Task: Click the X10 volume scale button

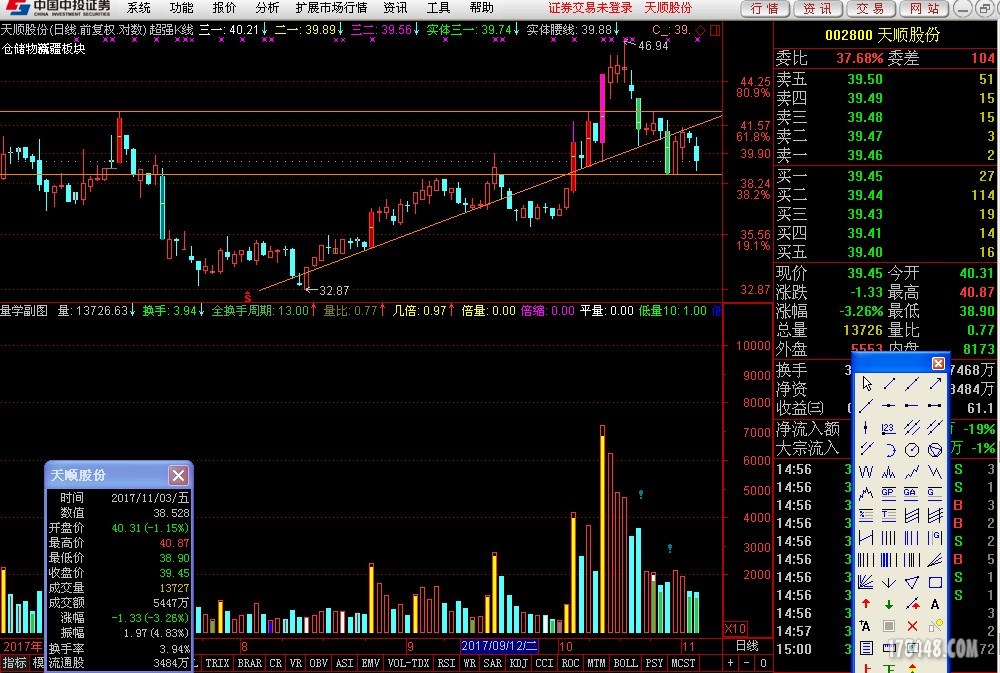Action: point(735,628)
